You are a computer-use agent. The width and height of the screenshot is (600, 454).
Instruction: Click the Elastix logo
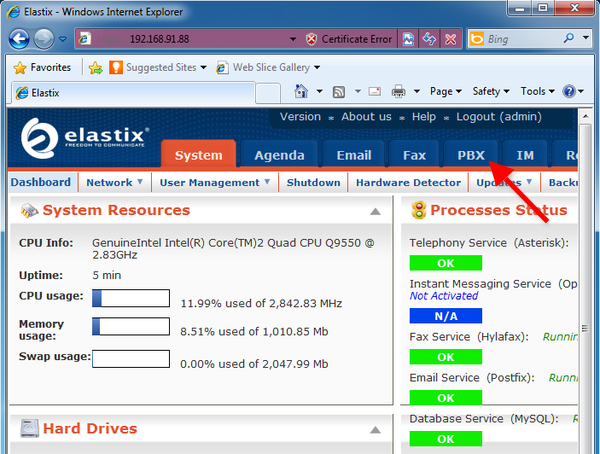[x=85, y=138]
